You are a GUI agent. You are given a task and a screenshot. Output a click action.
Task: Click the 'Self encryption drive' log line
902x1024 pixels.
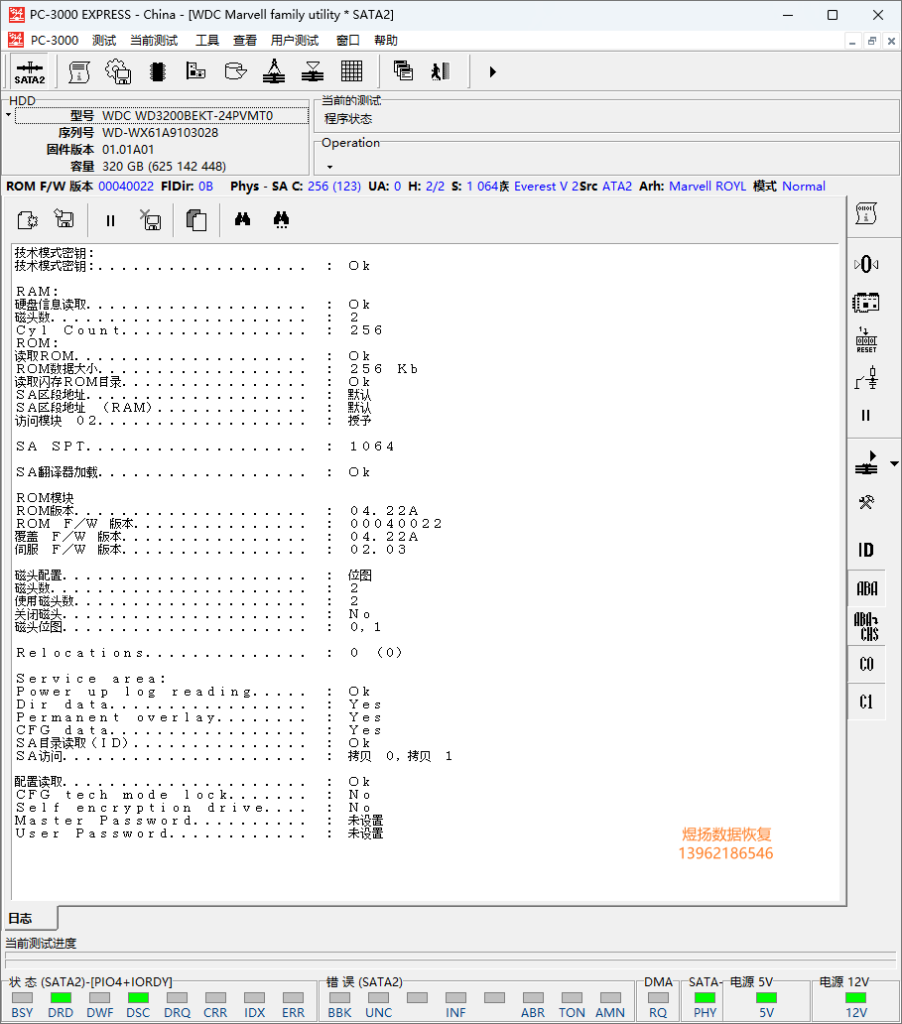pos(193,808)
